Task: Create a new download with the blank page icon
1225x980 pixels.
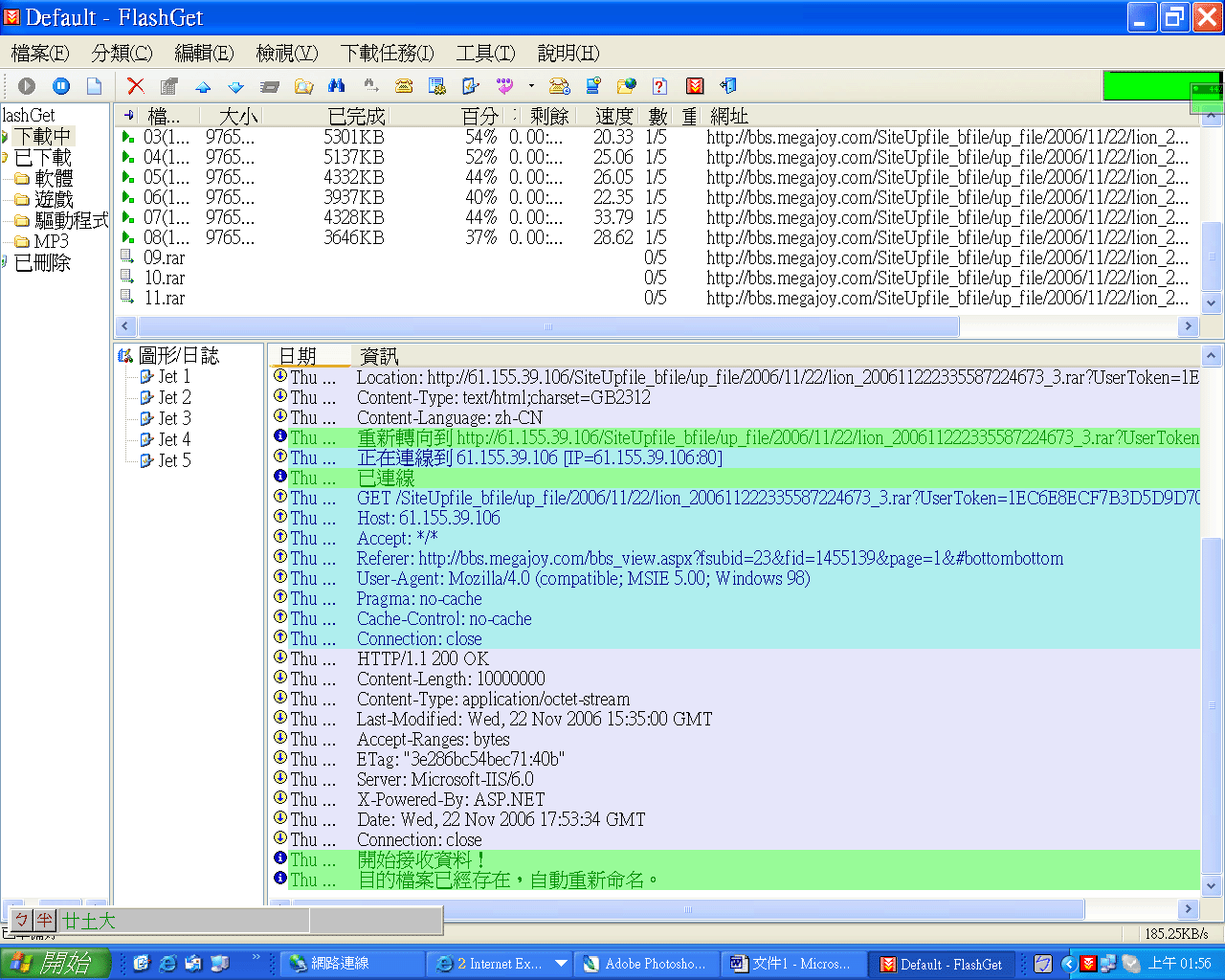Action: pos(94,86)
